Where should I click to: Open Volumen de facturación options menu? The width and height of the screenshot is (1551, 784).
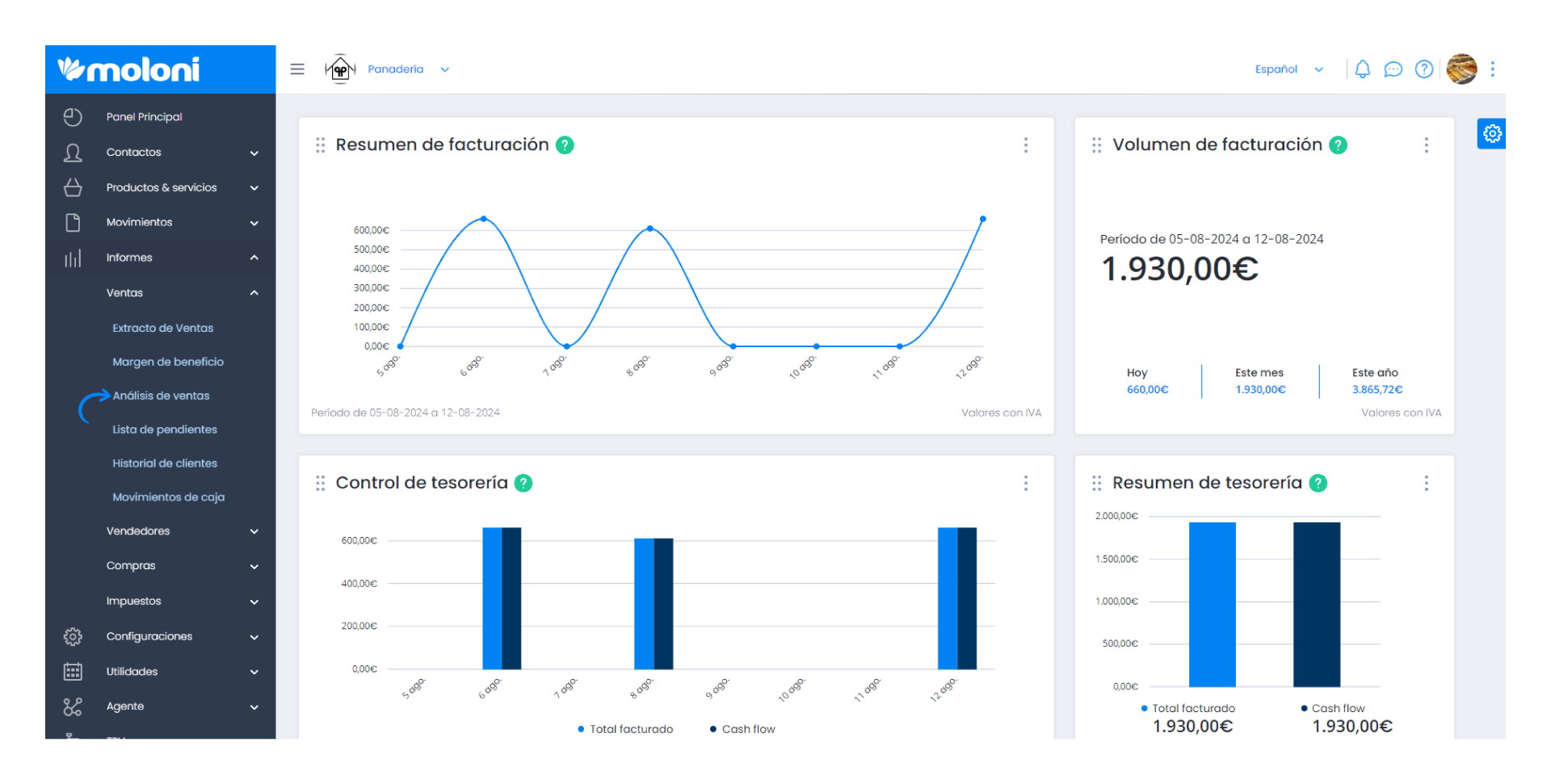coord(1427,145)
